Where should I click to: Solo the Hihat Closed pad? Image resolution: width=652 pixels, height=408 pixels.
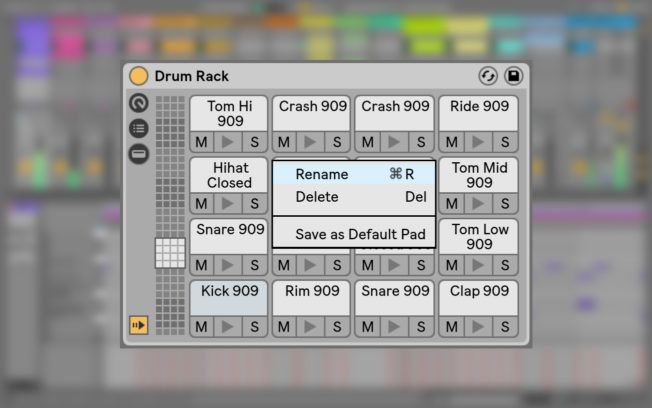254,203
